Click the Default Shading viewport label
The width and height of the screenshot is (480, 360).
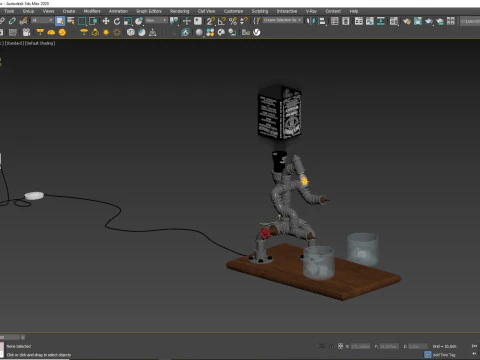pos(40,43)
